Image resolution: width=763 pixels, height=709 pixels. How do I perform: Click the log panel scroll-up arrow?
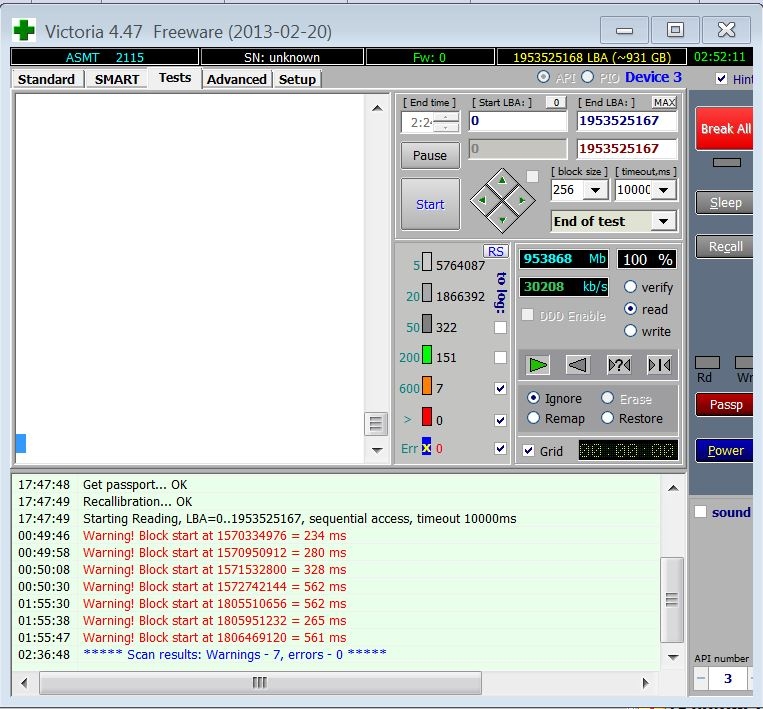pyautogui.click(x=673, y=488)
